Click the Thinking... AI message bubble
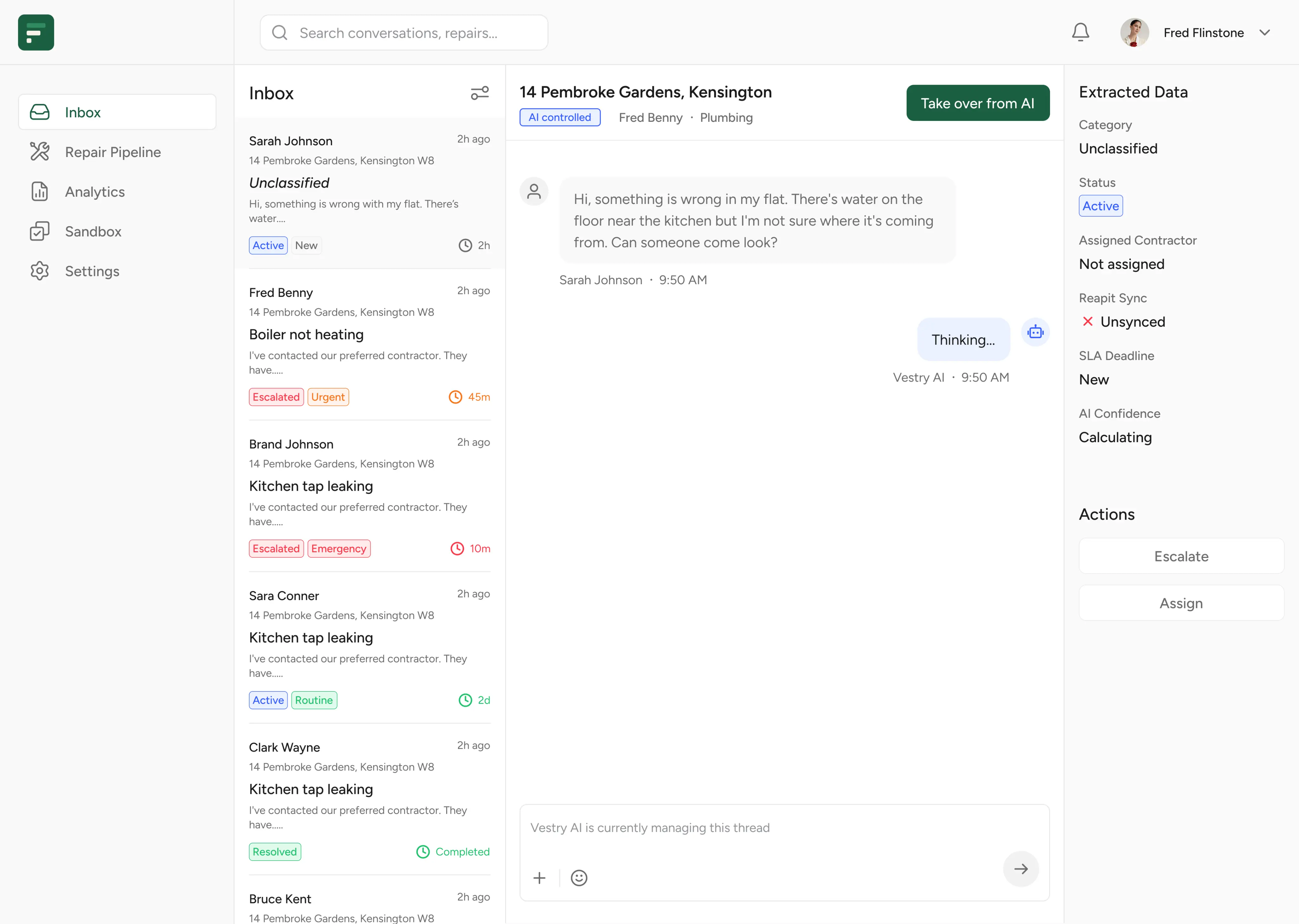 click(963, 340)
